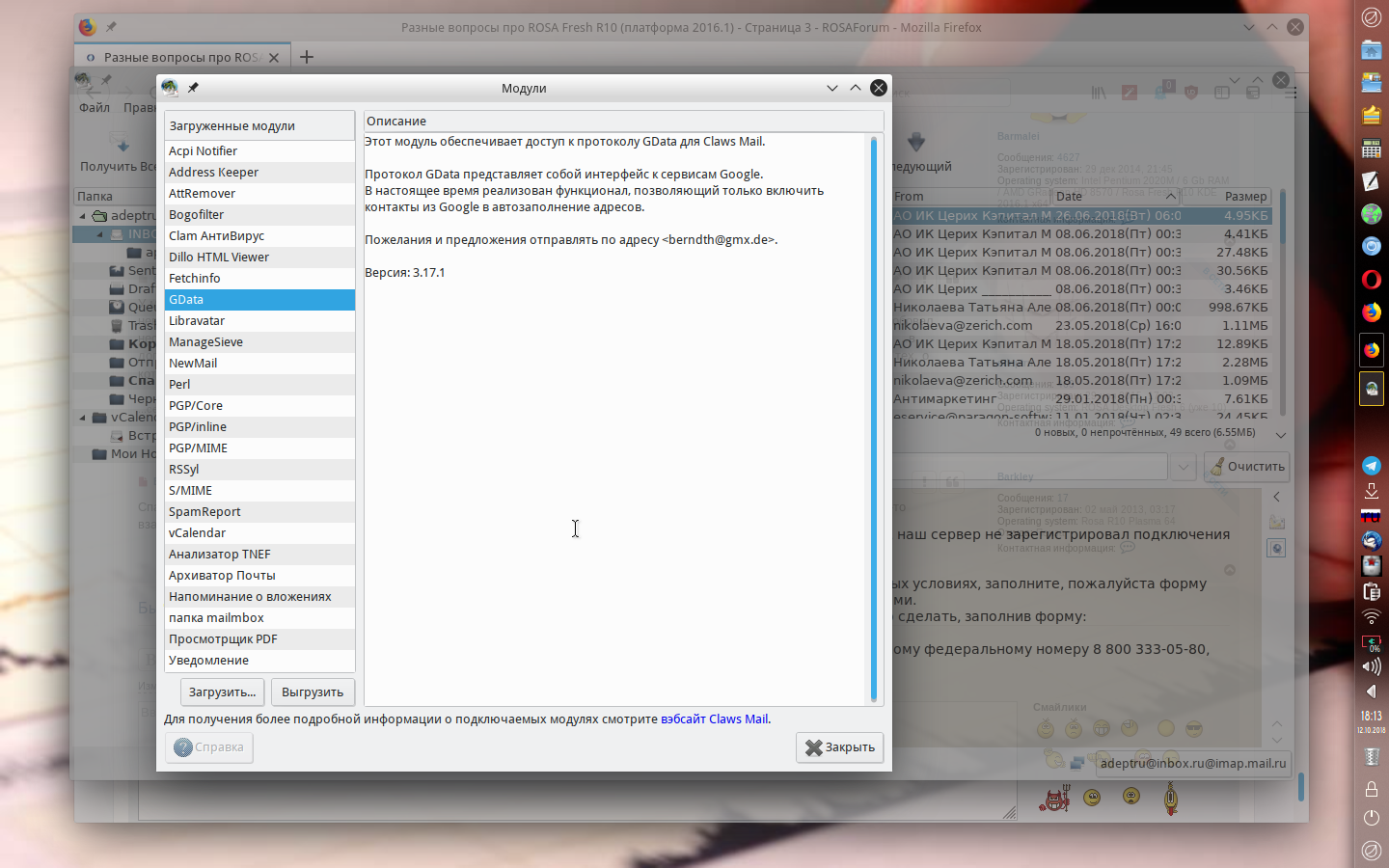Screen dimensions: 1389x868
Task: Select the GData module row
Action: tap(259, 300)
